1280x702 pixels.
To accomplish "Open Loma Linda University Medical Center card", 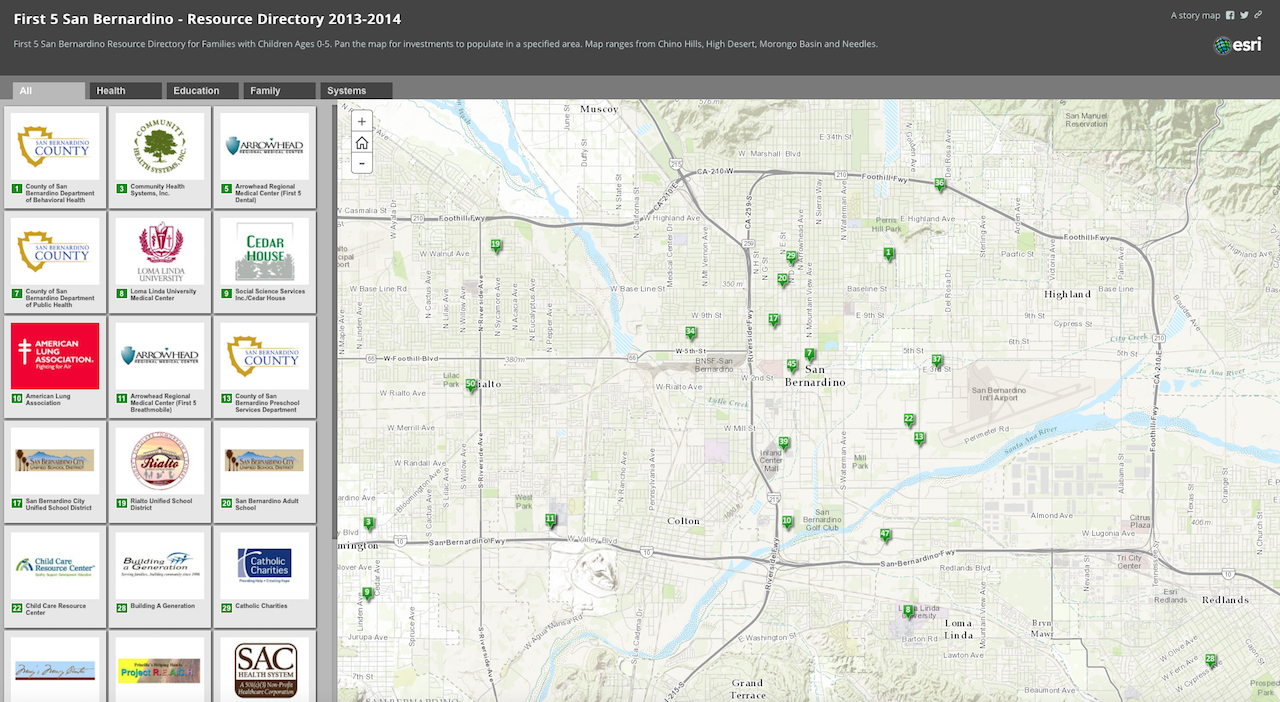I will [160, 262].
